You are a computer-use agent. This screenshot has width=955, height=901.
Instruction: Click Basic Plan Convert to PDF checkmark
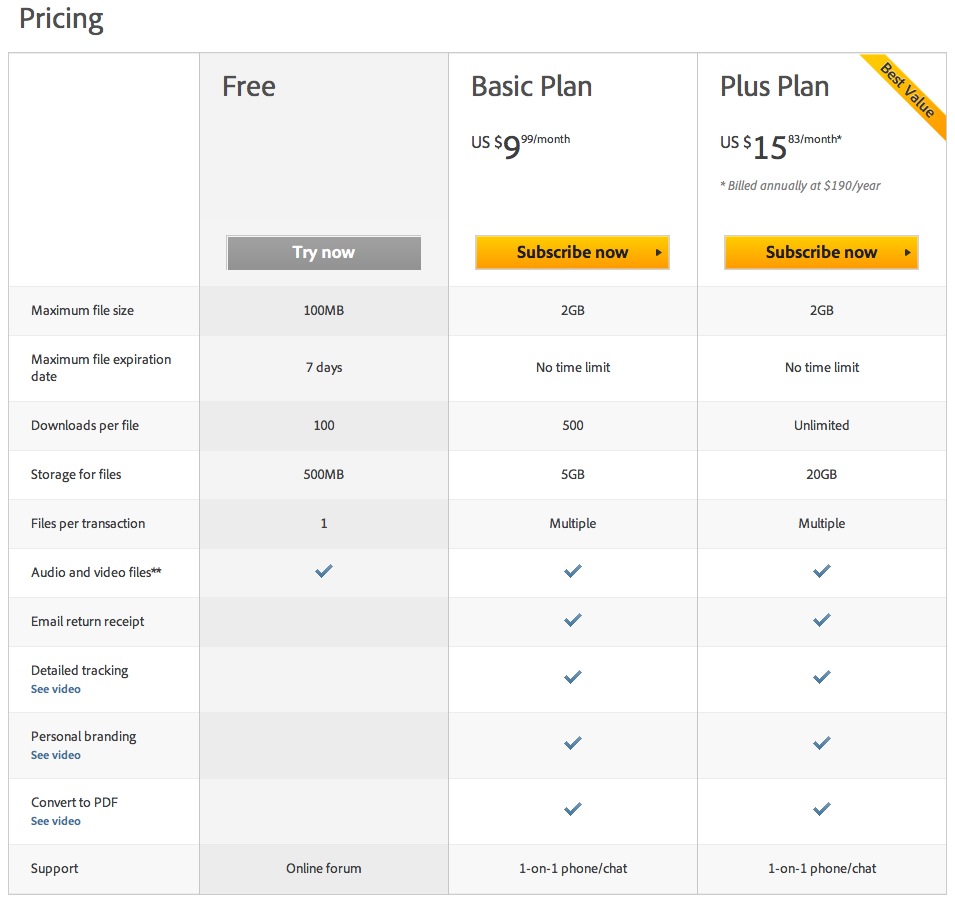click(x=572, y=809)
